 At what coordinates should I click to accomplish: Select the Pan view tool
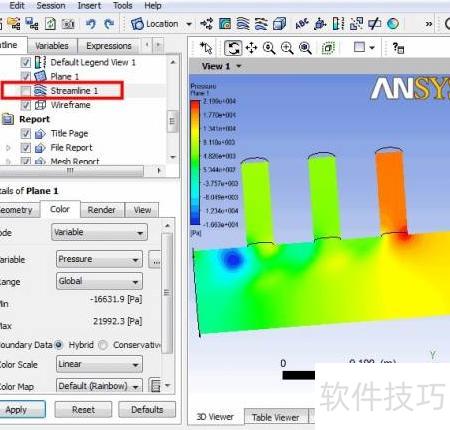click(x=251, y=48)
